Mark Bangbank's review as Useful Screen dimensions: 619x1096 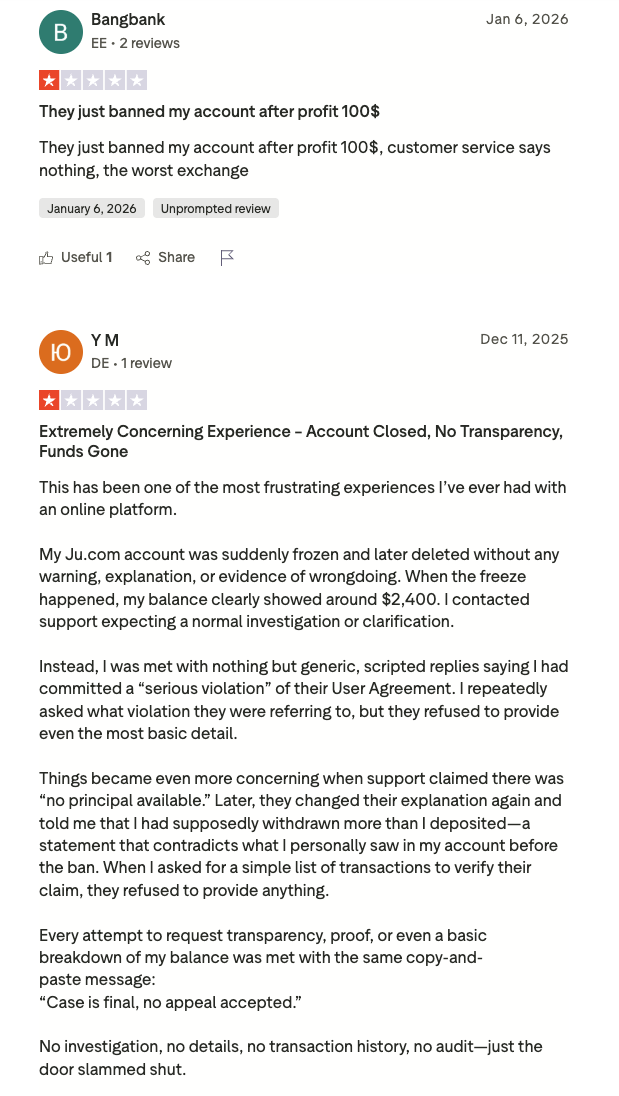point(75,258)
